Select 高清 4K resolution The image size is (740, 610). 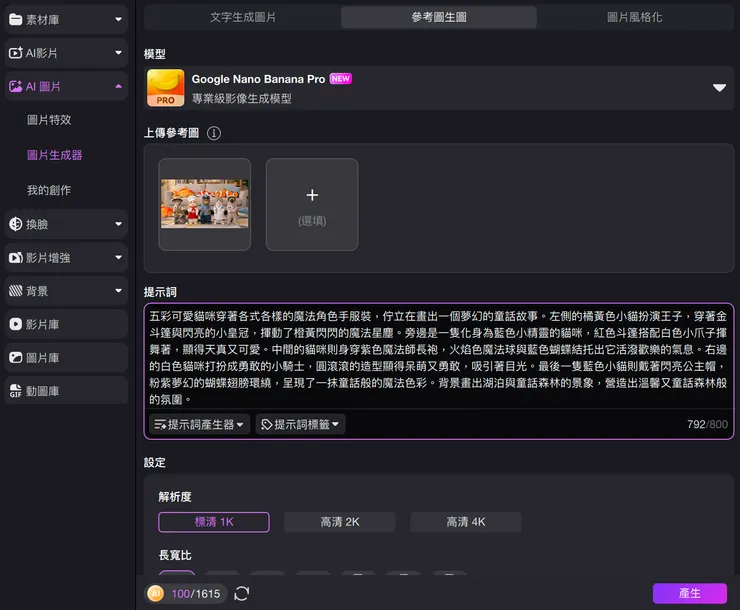pos(466,522)
